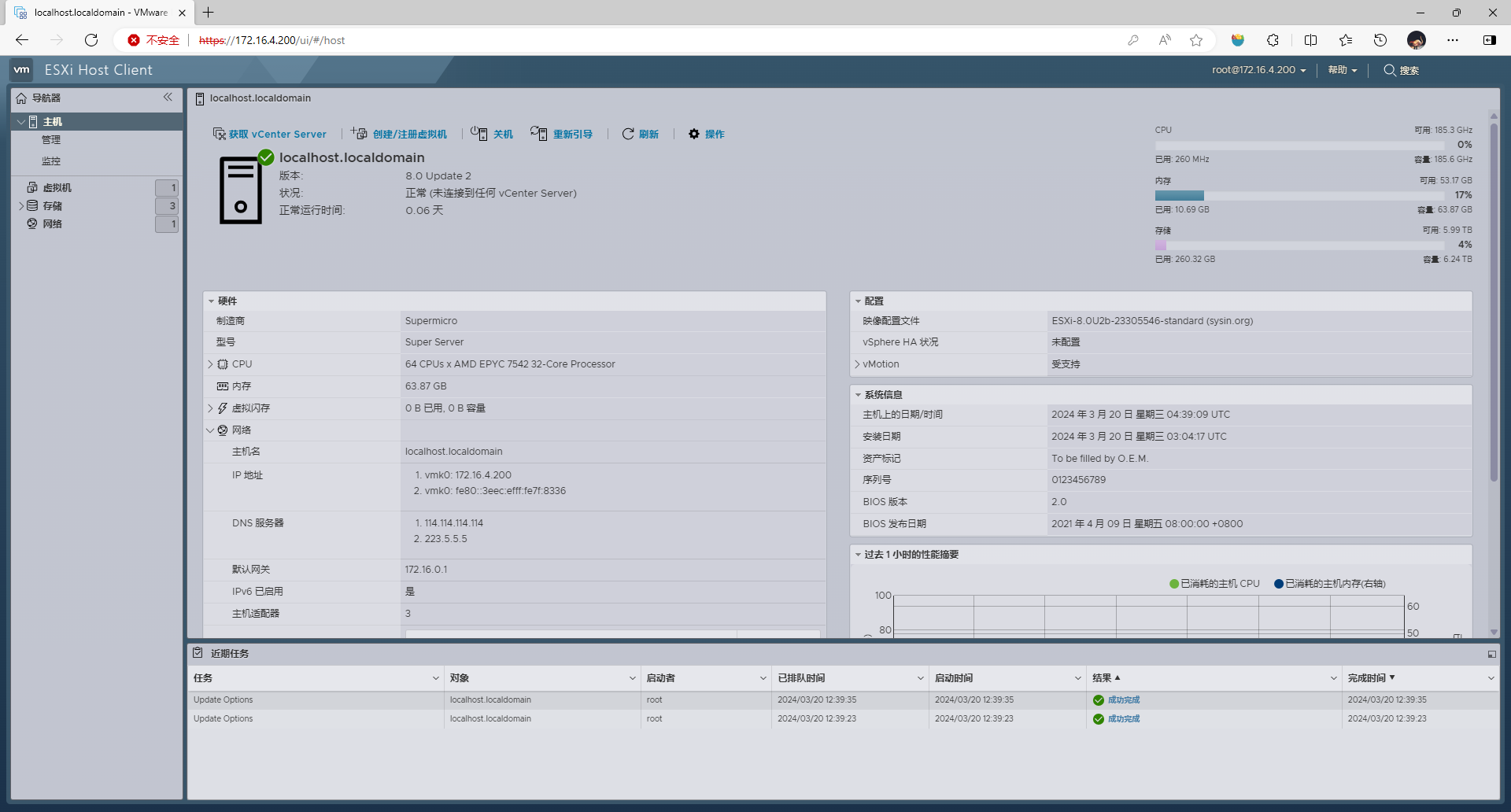
Task: Open 监控 under host navigator
Action: 51,161
